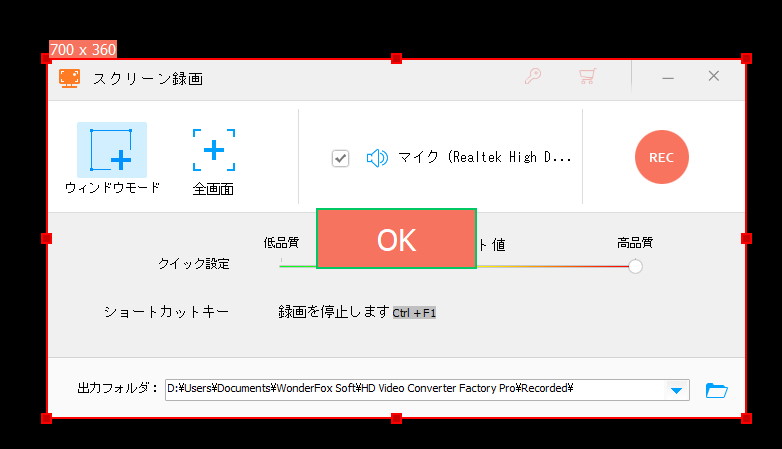This screenshot has height=449, width=782.
Task: Click the top-center red resize handle
Action: point(396,59)
